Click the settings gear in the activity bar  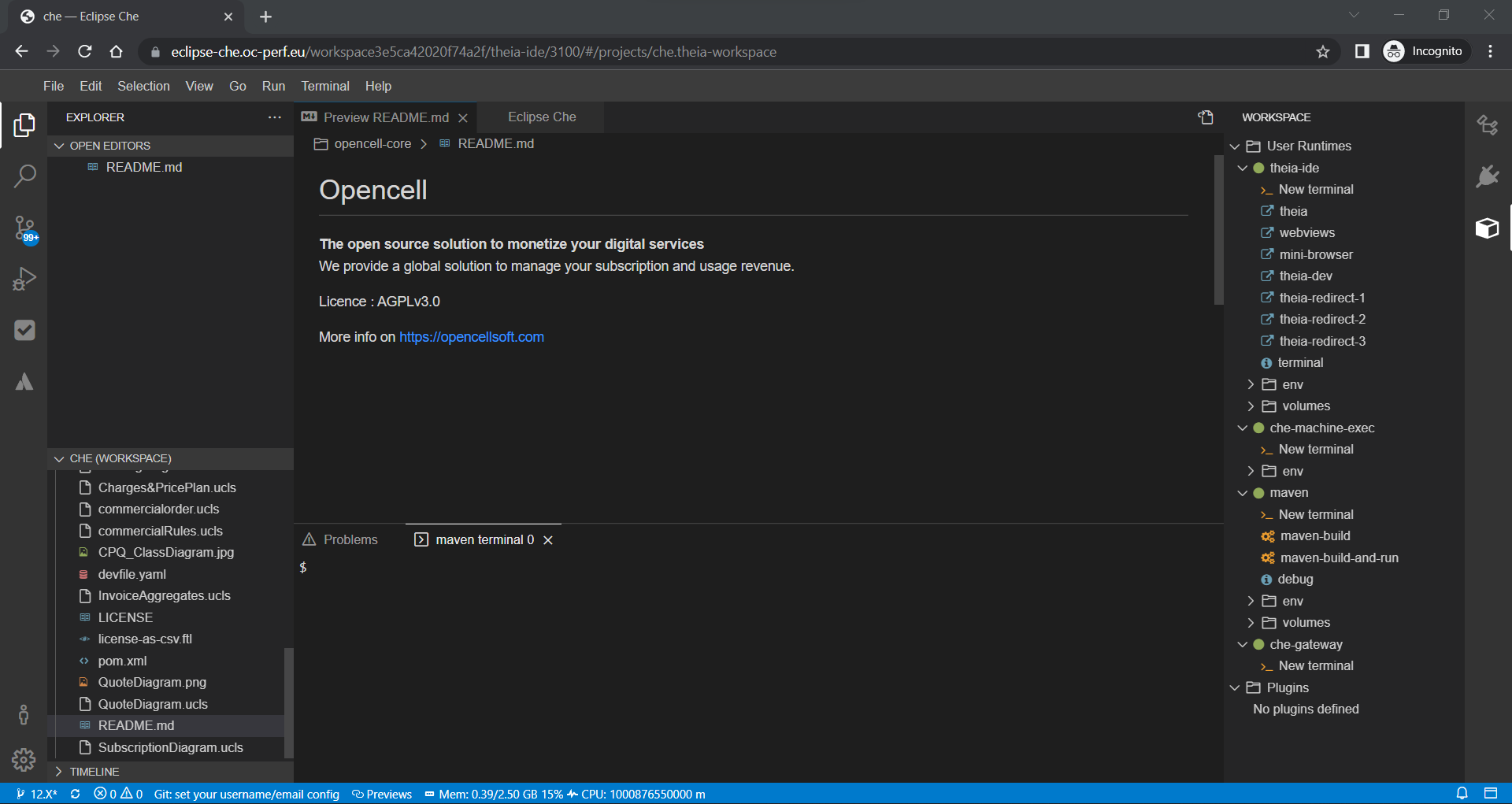tap(24, 759)
